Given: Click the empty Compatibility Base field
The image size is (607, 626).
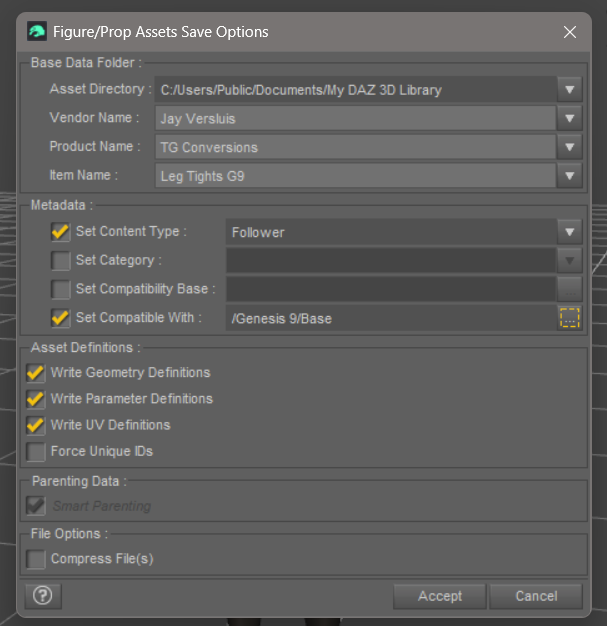Looking at the screenshot, I should click(x=391, y=289).
